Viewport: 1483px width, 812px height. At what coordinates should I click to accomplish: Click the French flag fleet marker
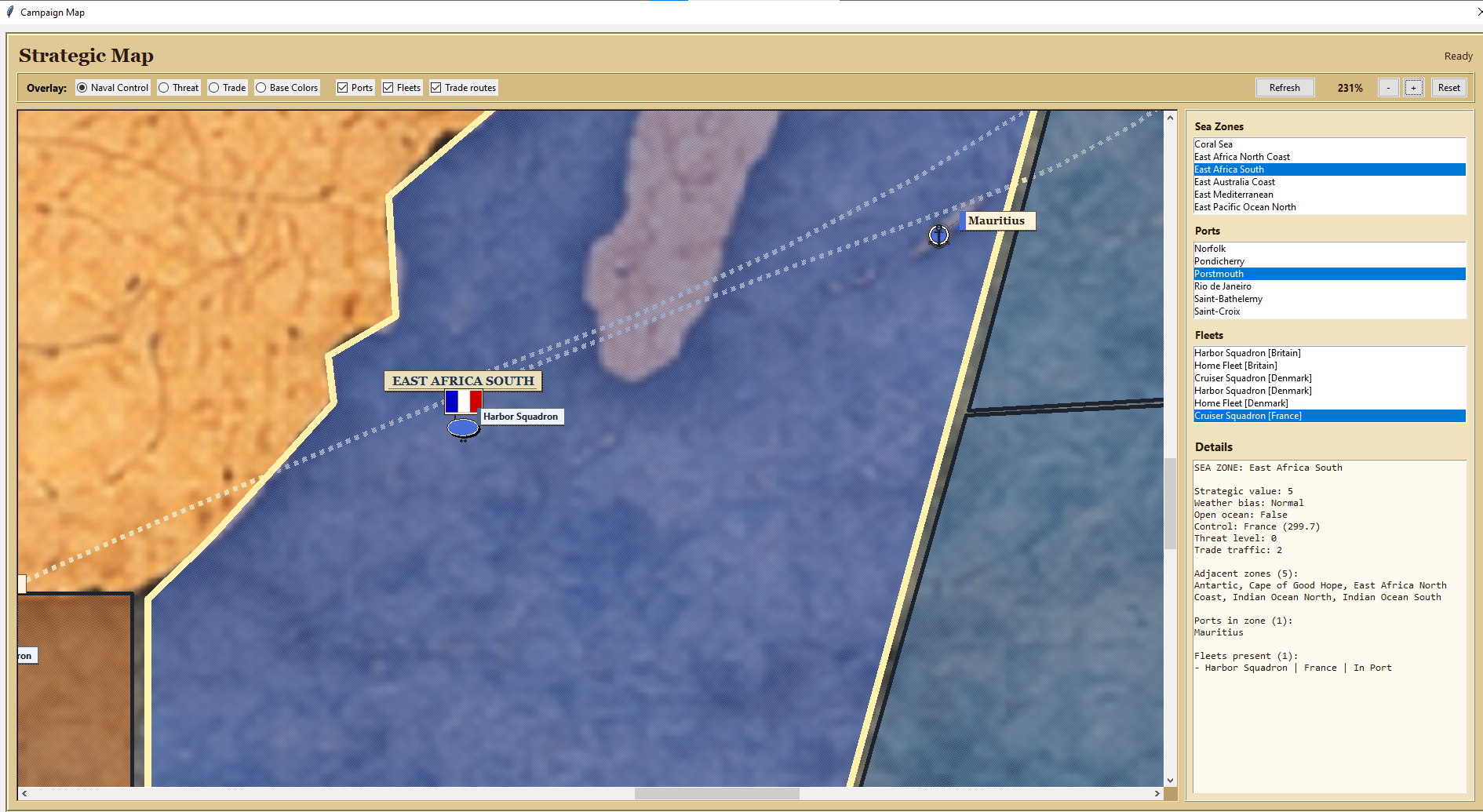click(463, 402)
